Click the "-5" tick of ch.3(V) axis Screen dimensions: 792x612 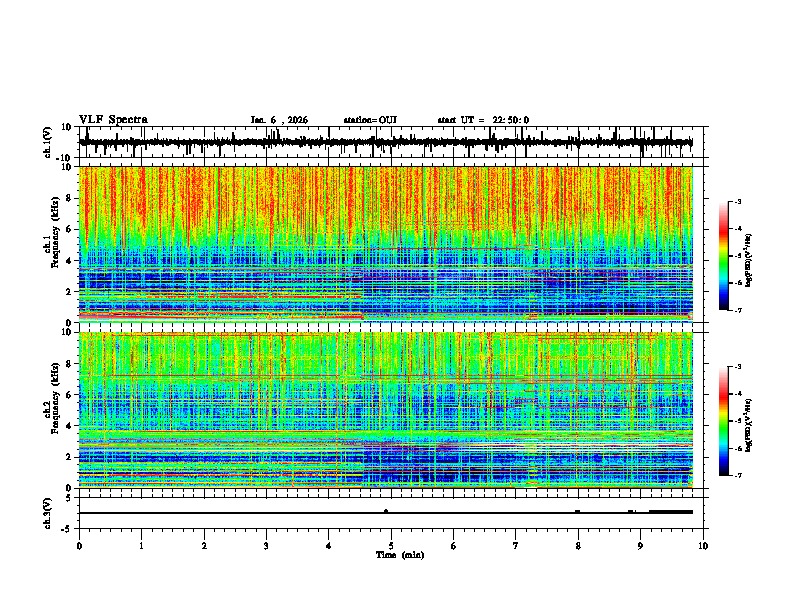[x=67, y=529]
